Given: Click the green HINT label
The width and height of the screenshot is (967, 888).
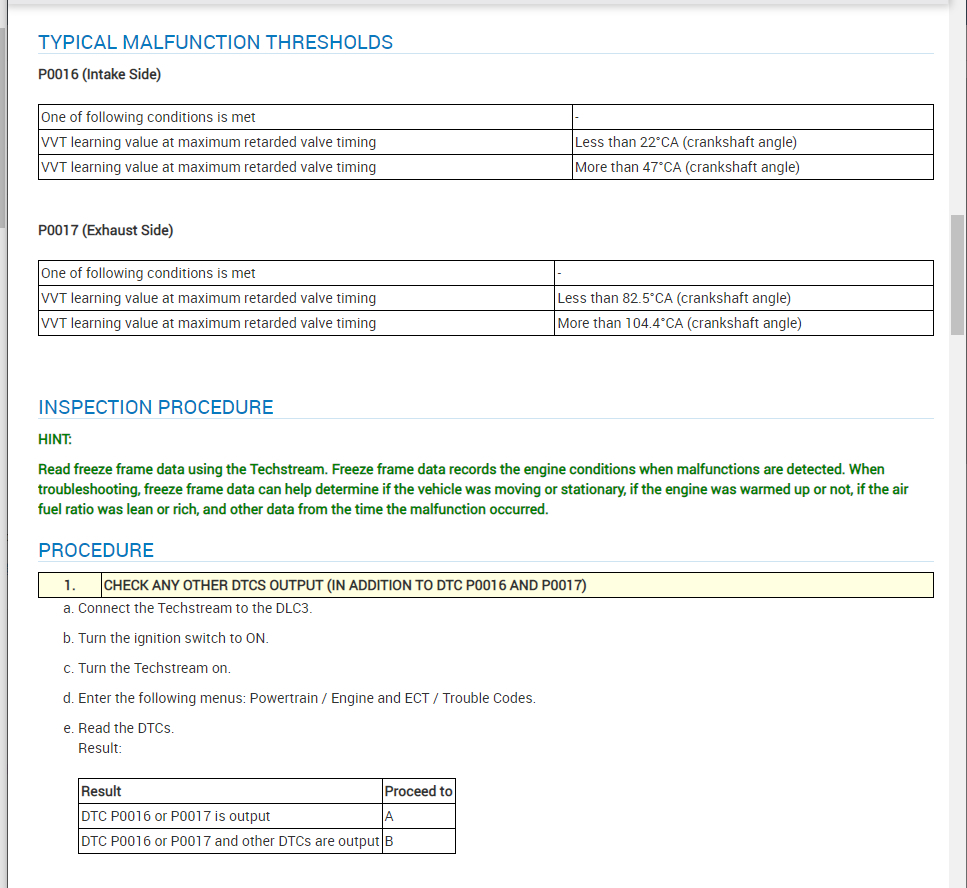Looking at the screenshot, I should point(55,439).
